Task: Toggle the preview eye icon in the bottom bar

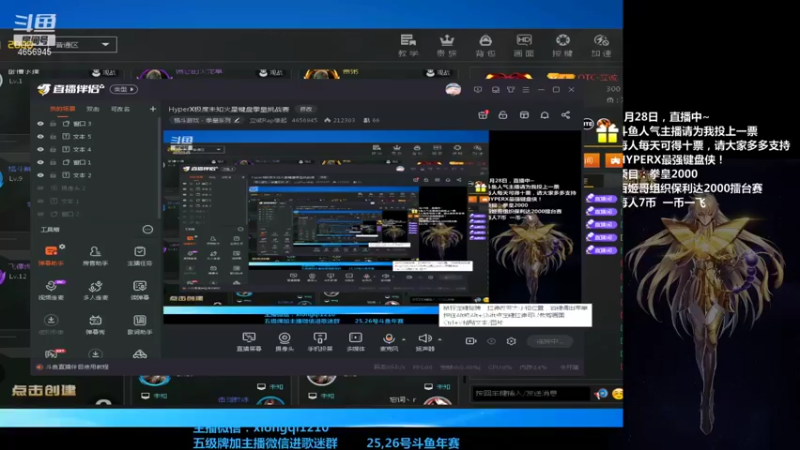Action: [x=491, y=341]
